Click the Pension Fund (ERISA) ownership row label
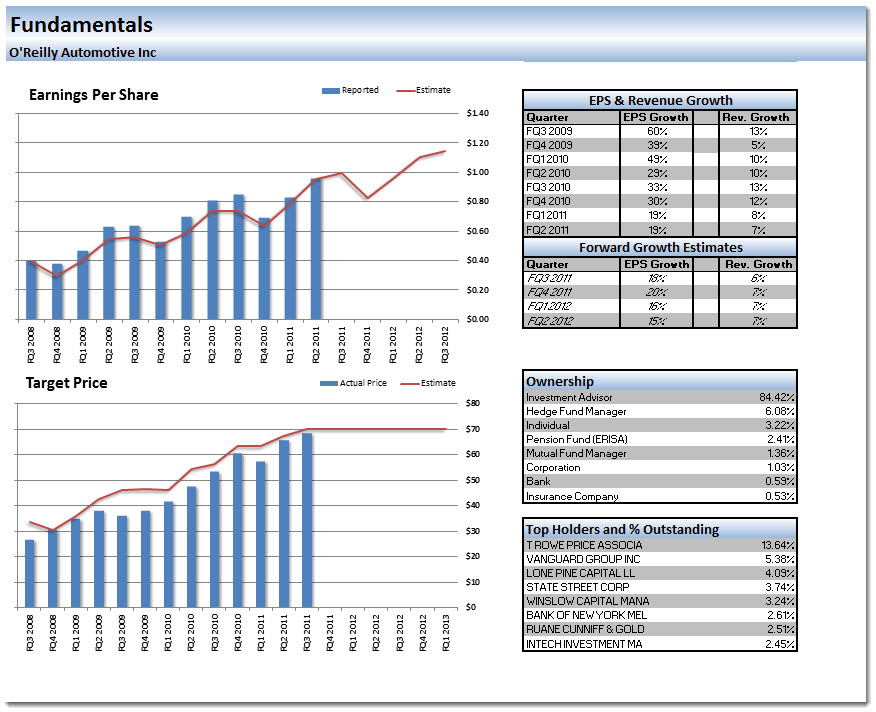876x712 pixels. pyautogui.click(x=577, y=439)
